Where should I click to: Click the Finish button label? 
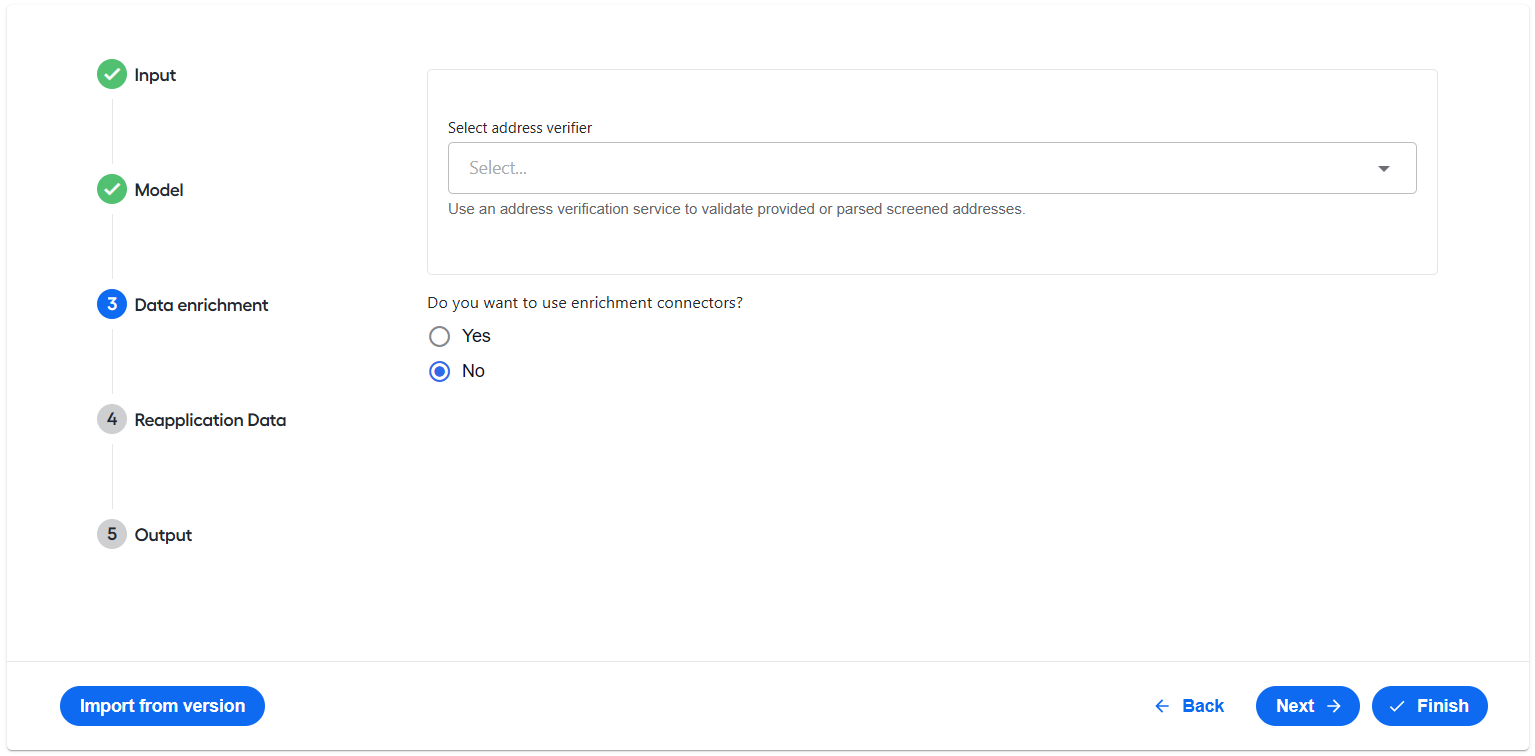1443,706
